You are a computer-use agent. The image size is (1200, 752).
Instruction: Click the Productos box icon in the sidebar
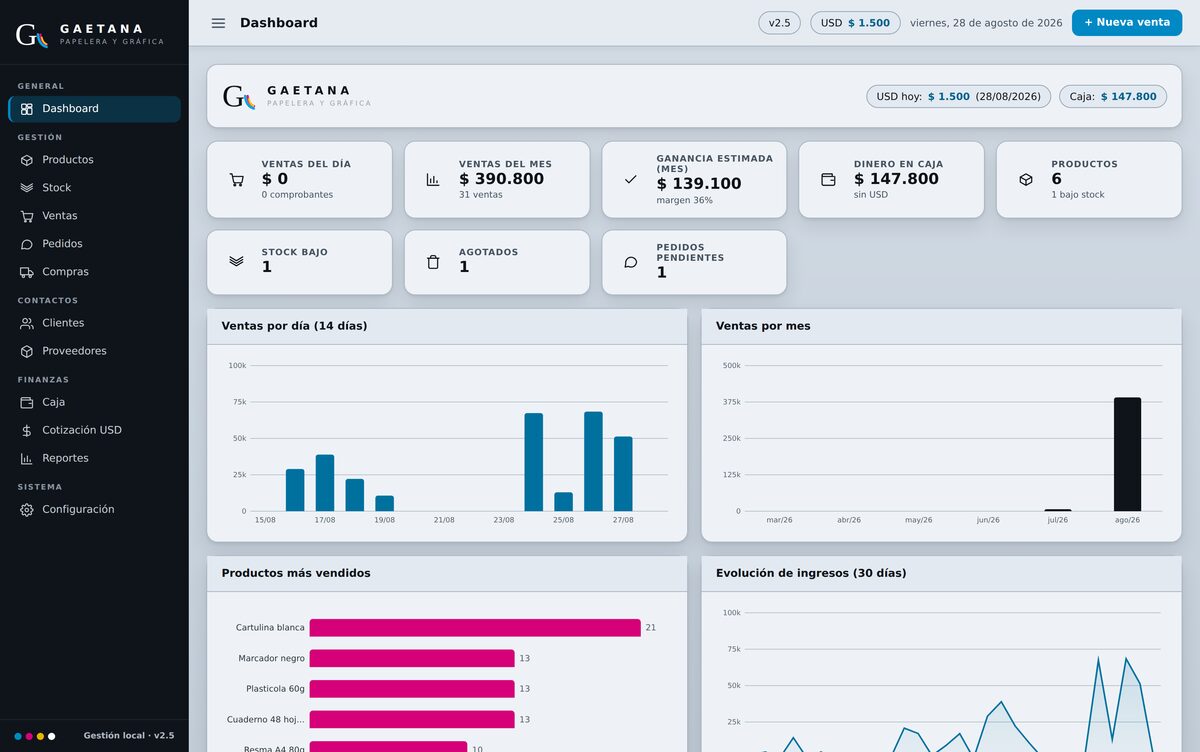[x=27, y=160]
